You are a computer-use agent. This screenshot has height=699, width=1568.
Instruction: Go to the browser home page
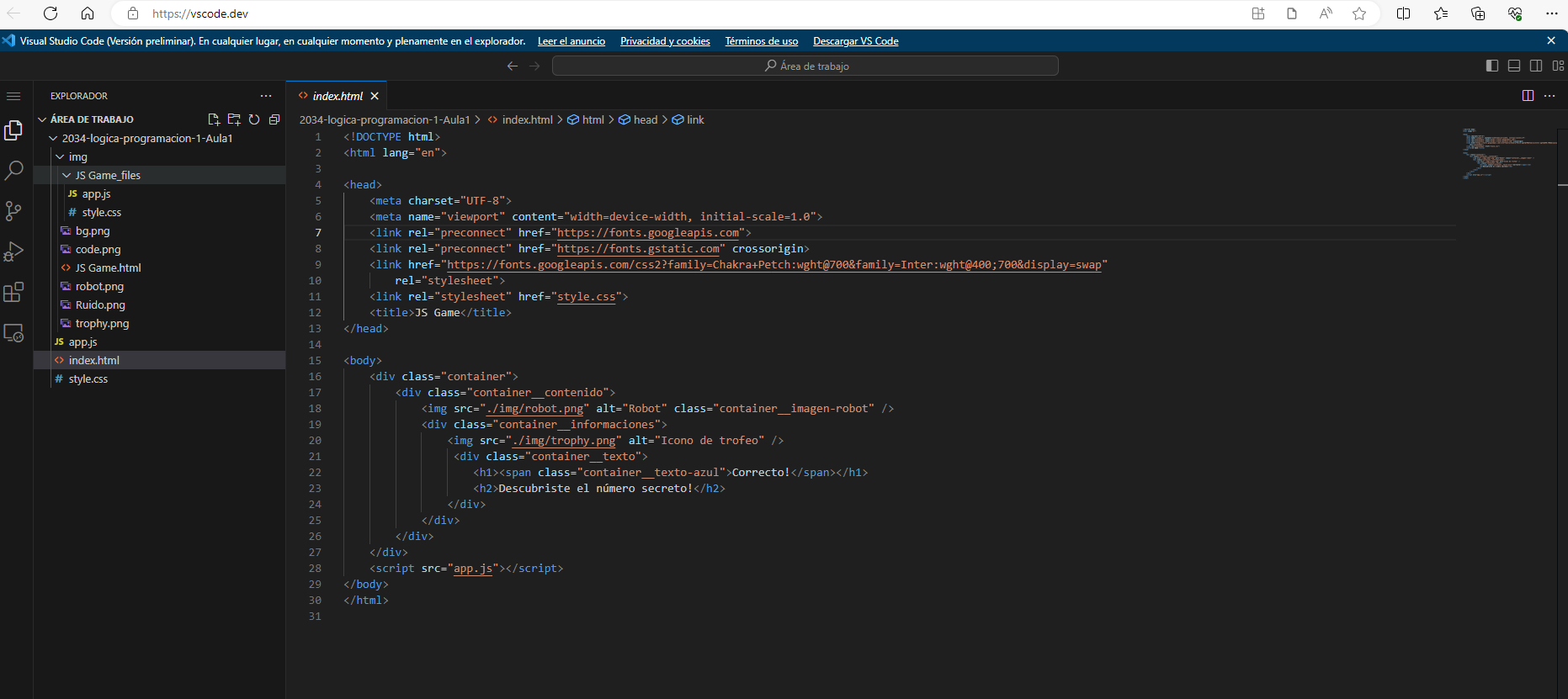tap(88, 13)
